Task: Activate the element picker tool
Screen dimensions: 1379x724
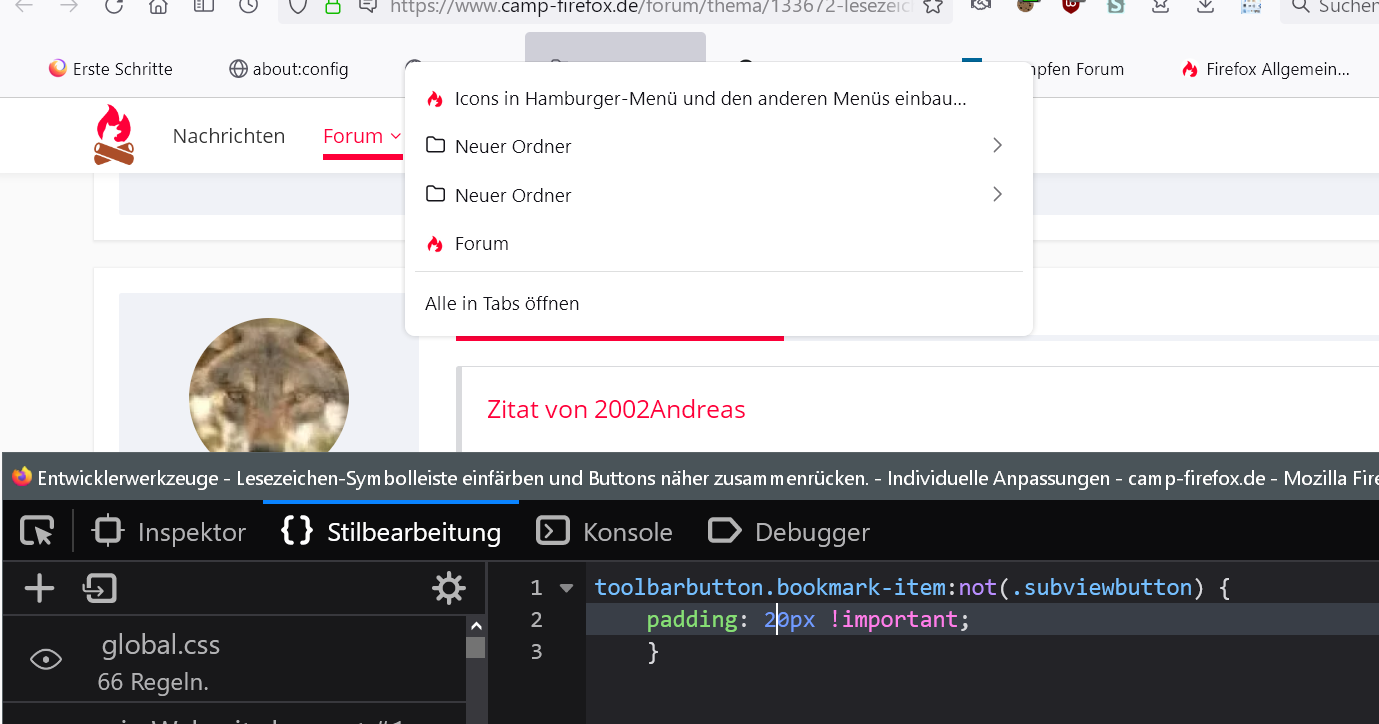Action: pyautogui.click(x=37, y=531)
